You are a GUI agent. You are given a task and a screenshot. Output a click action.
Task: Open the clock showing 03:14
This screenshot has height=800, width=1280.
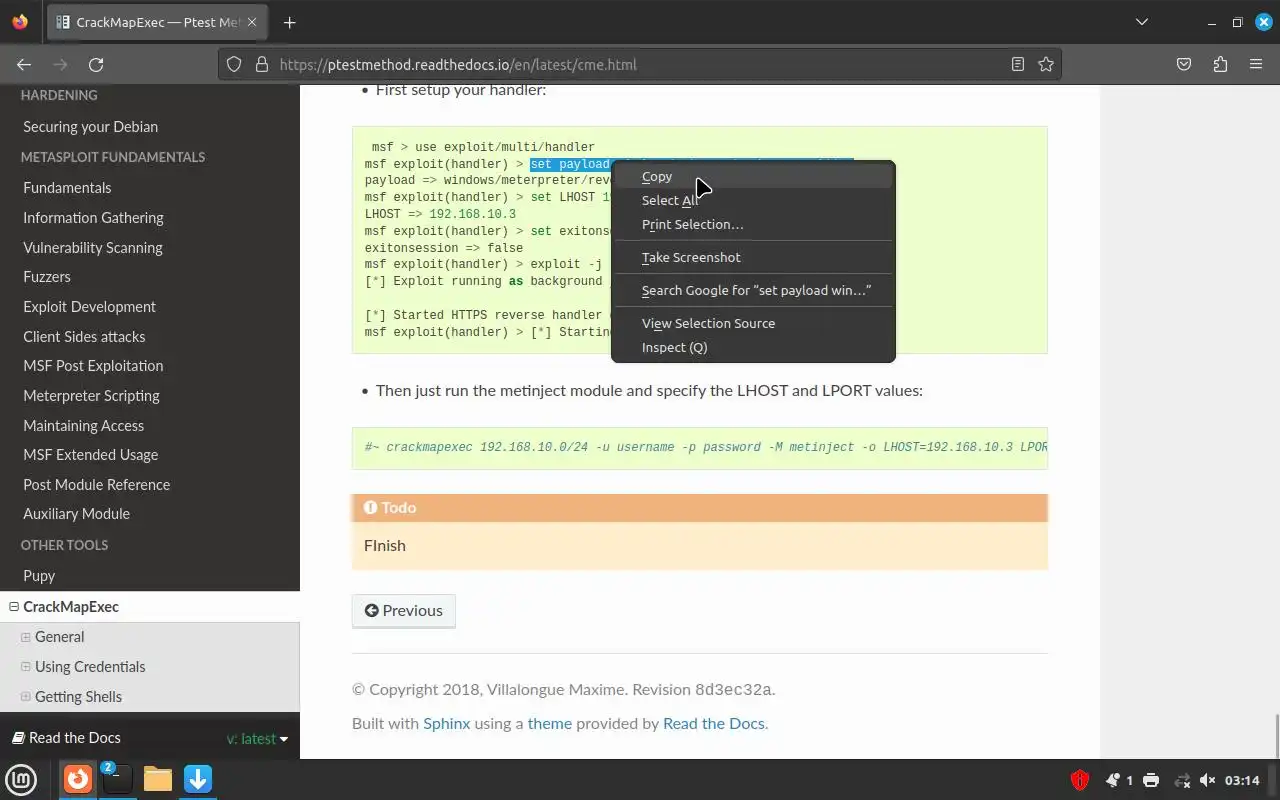coord(1242,780)
